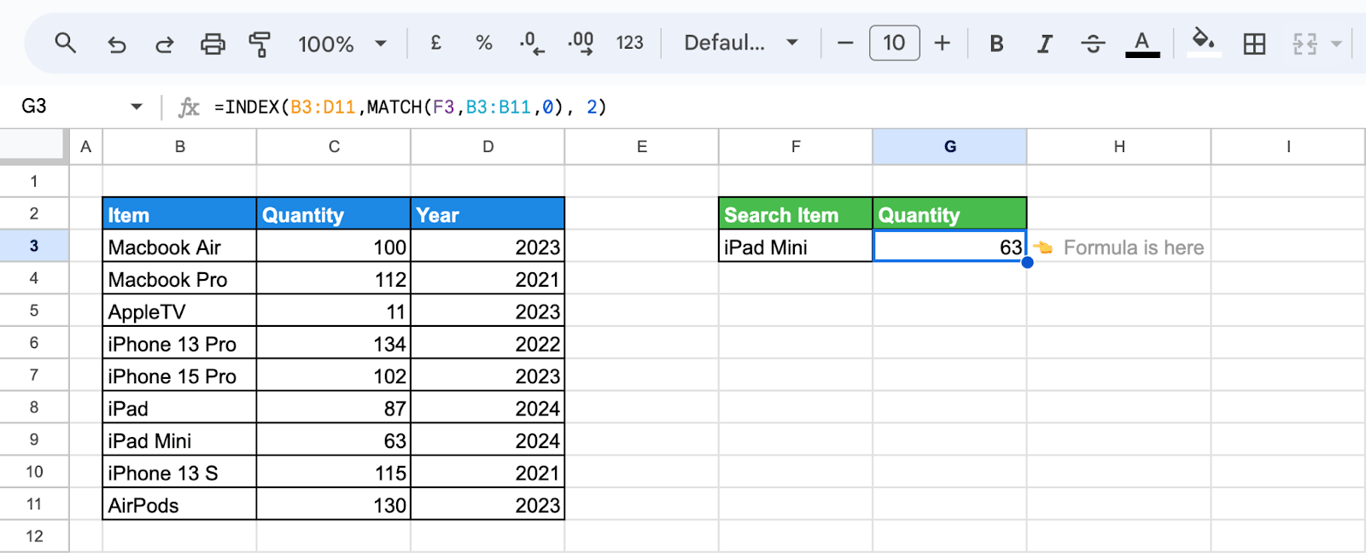This screenshot has height=553, width=1366.
Task: Format as currency with £ icon
Action: (436, 43)
